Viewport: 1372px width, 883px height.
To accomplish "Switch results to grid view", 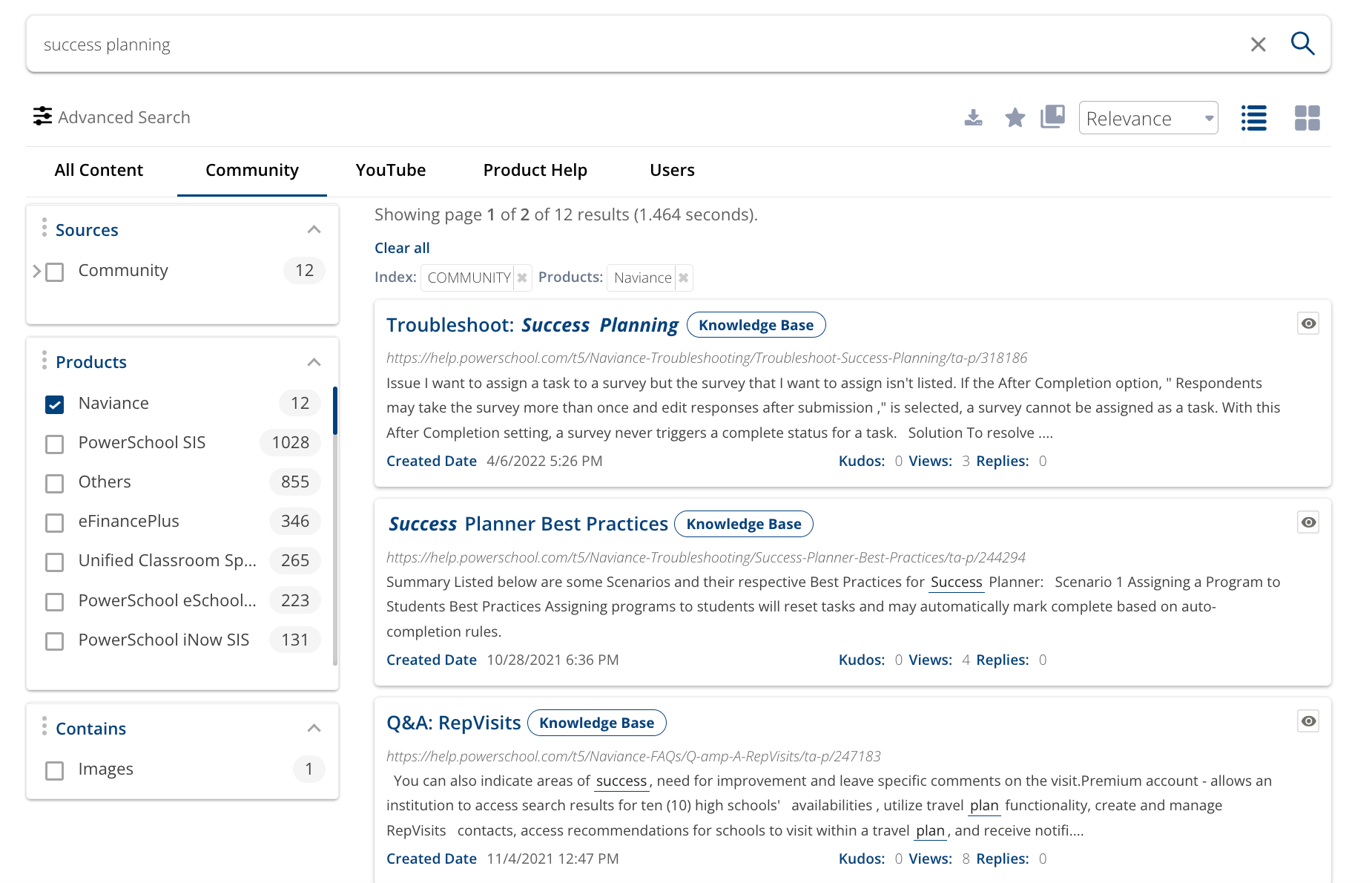I will 1307,117.
